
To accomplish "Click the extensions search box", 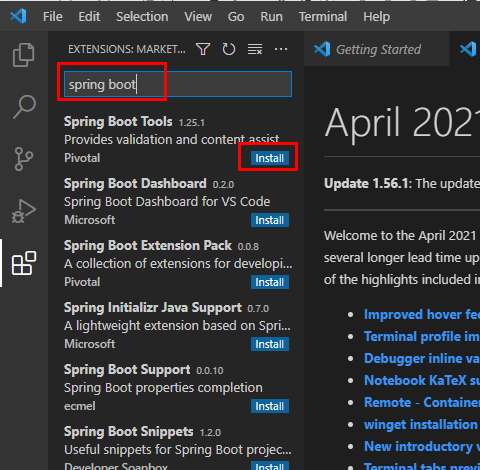I will coord(178,84).
